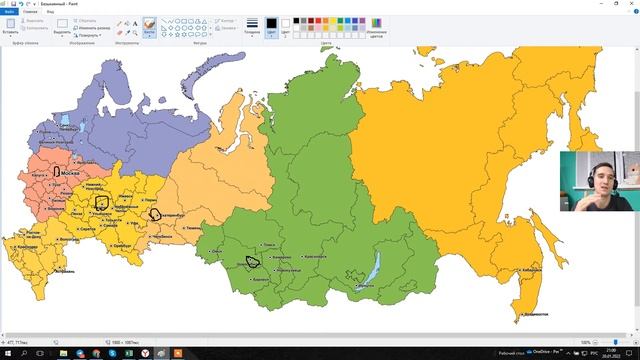Switch to the Home (Главная) ribbon tab
This screenshot has height=360, width=640.
[x=30, y=11]
